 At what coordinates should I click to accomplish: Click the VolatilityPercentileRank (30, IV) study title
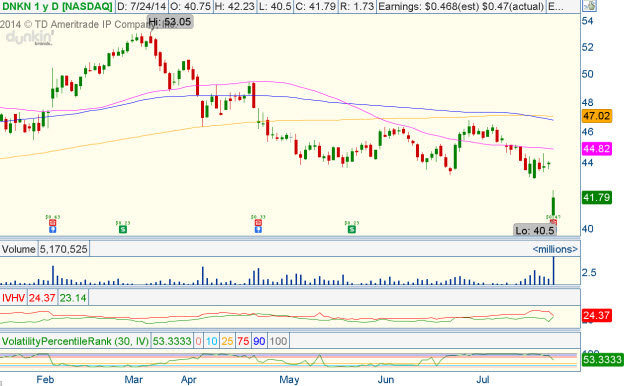75,341
